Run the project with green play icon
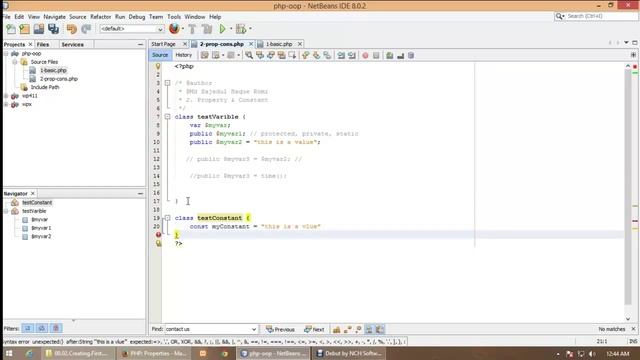The image size is (640, 360). (x=222, y=29)
